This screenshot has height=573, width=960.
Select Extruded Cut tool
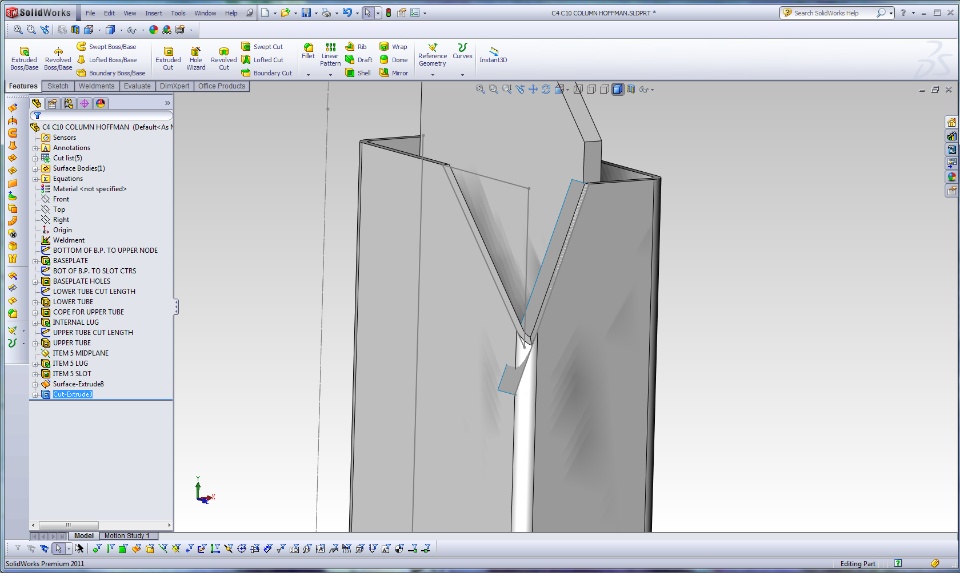point(168,59)
